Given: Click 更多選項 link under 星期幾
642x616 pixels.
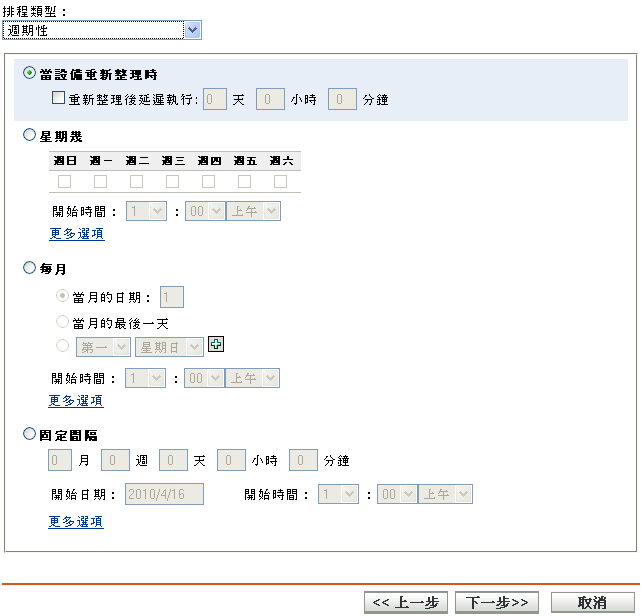Looking at the screenshot, I should pos(77,234).
